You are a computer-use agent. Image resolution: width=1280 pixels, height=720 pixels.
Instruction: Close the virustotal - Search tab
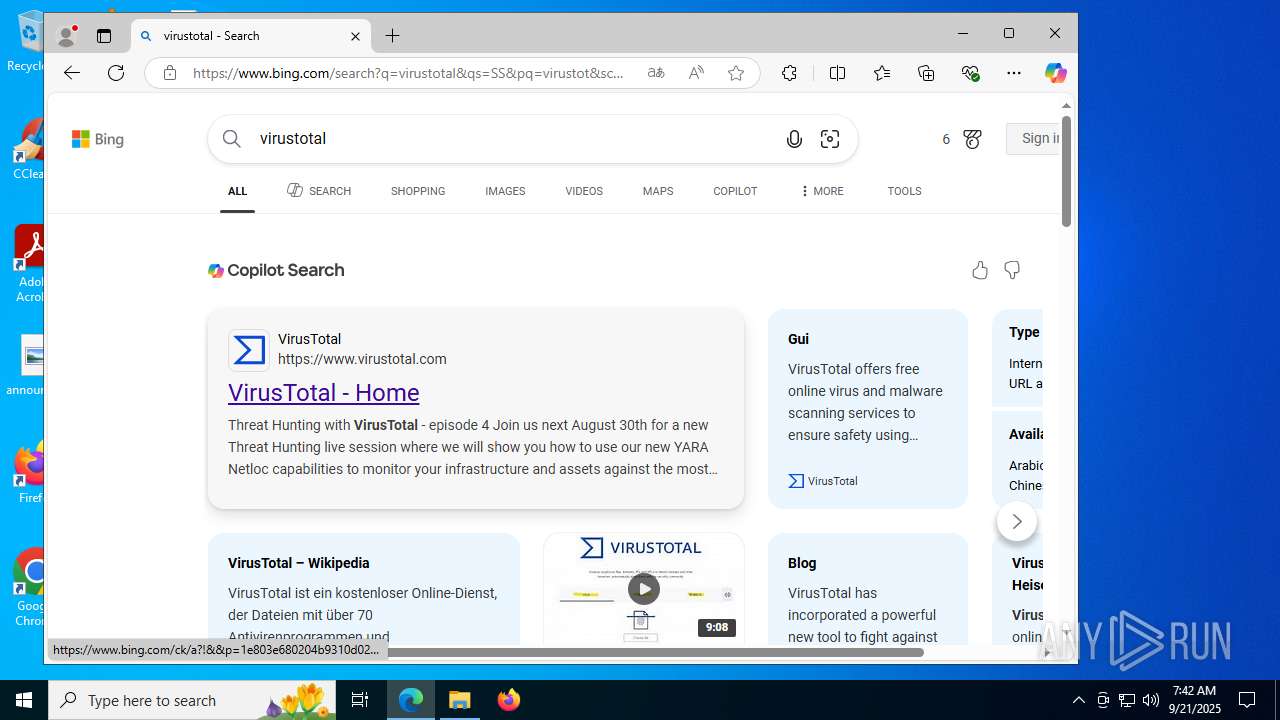click(x=355, y=36)
